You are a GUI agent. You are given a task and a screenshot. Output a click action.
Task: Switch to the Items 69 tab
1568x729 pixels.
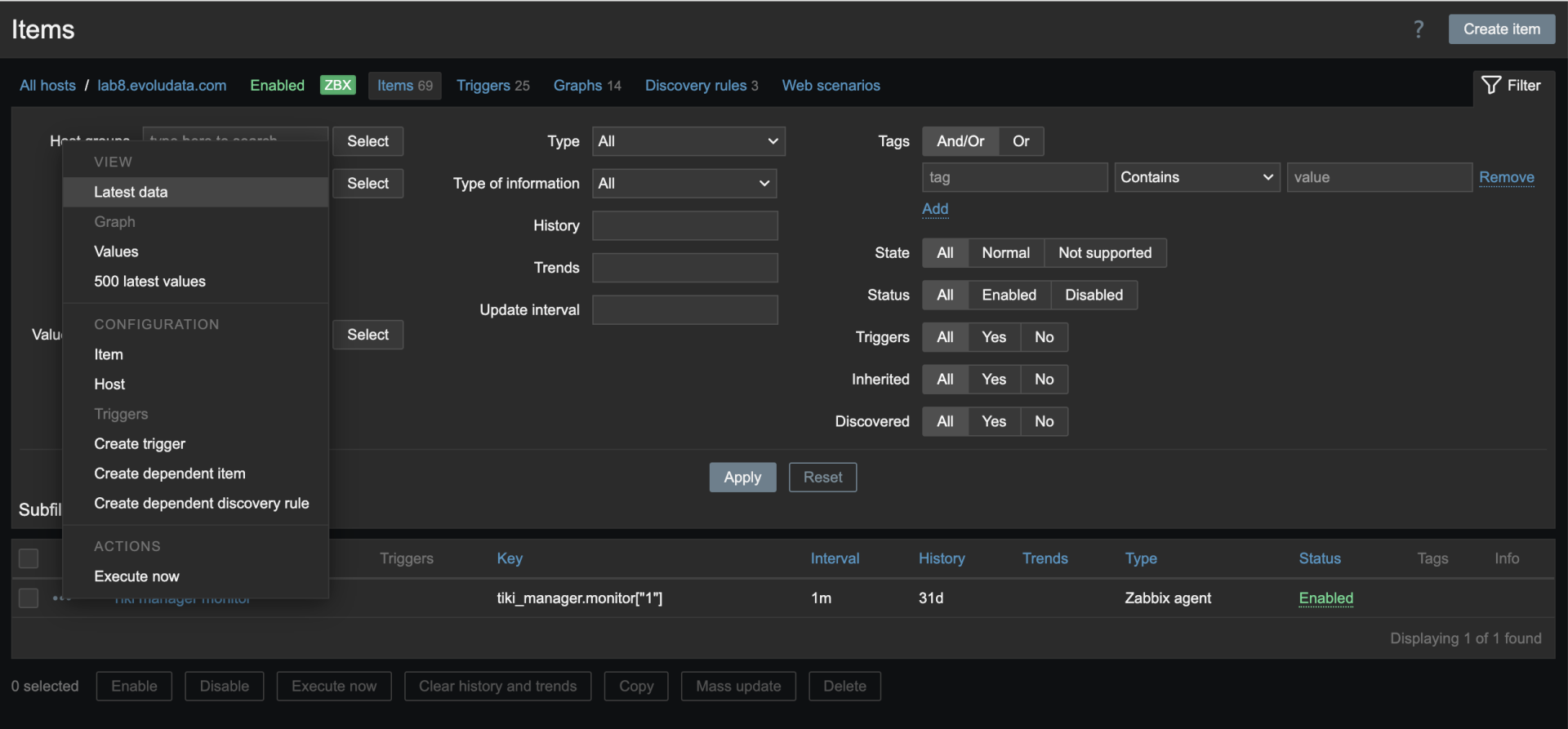point(405,86)
